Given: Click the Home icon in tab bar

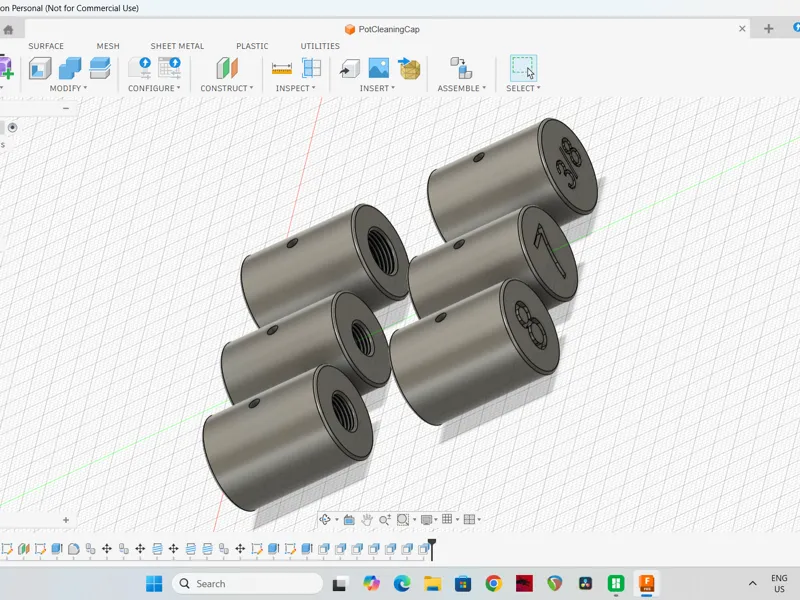Looking at the screenshot, I should [8, 30].
